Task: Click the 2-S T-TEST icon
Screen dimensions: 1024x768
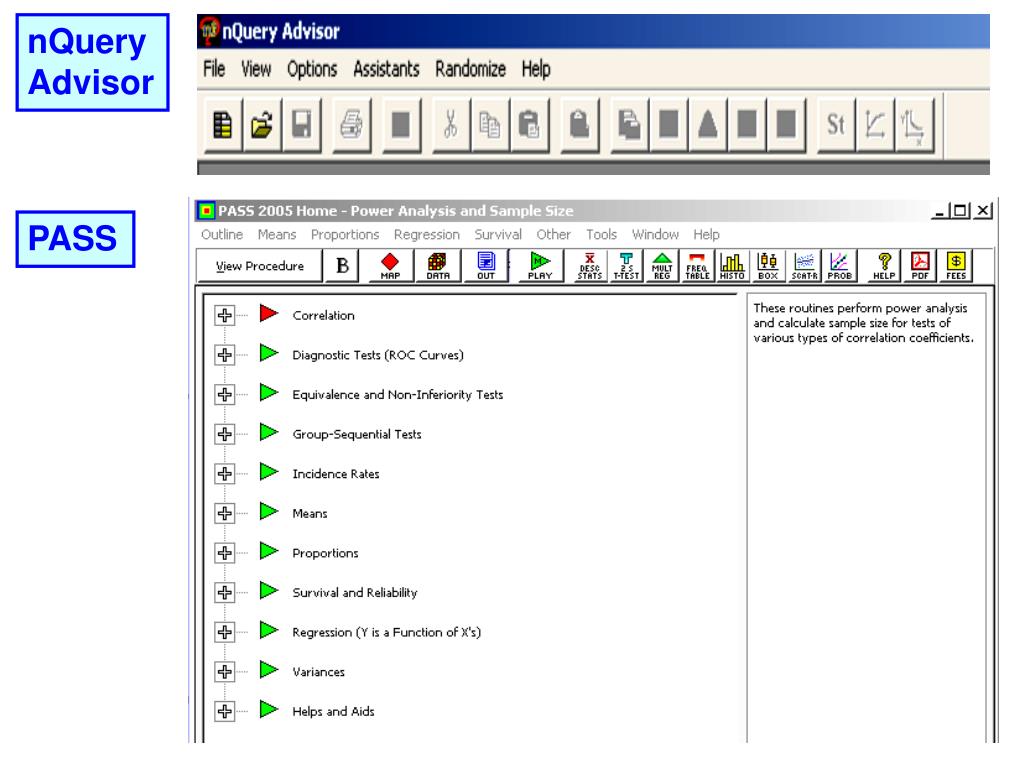Action: coord(626,266)
